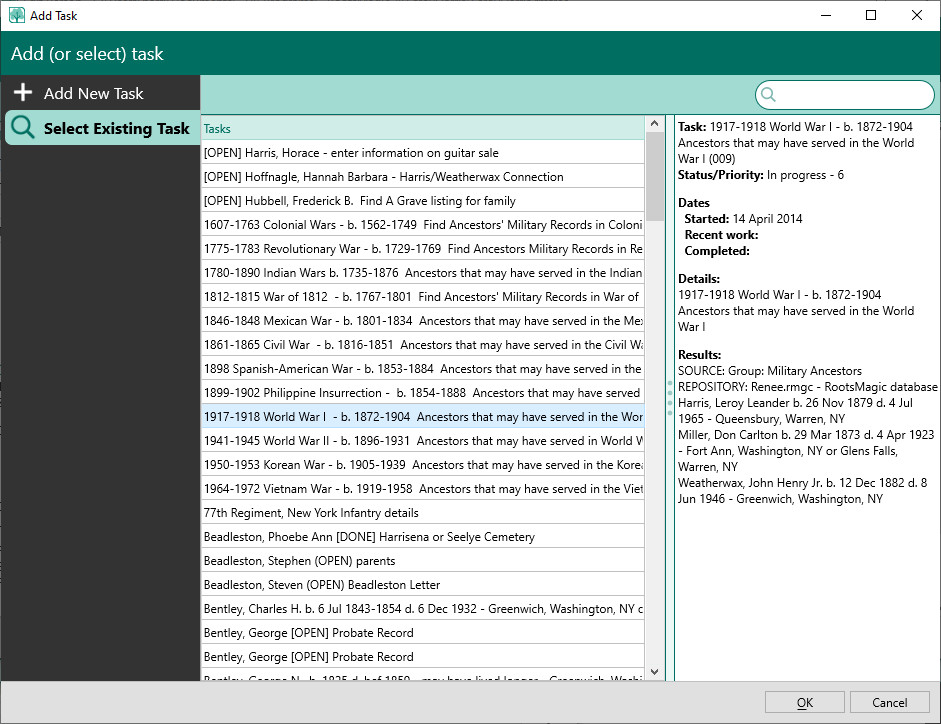This screenshot has width=941, height=724.
Task: Click the search magnifier icon in search box
Action: [769, 95]
